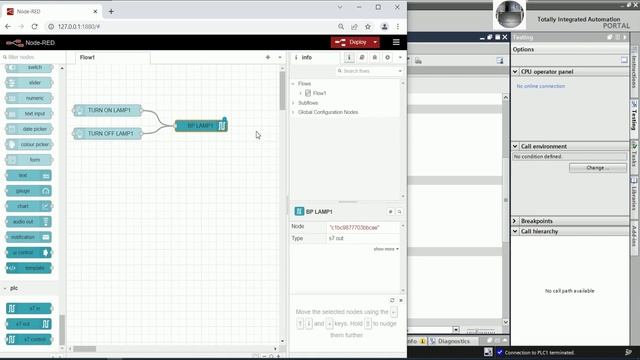Collapse CPU operator panel in TIA Portal

pyautogui.click(x=515, y=72)
